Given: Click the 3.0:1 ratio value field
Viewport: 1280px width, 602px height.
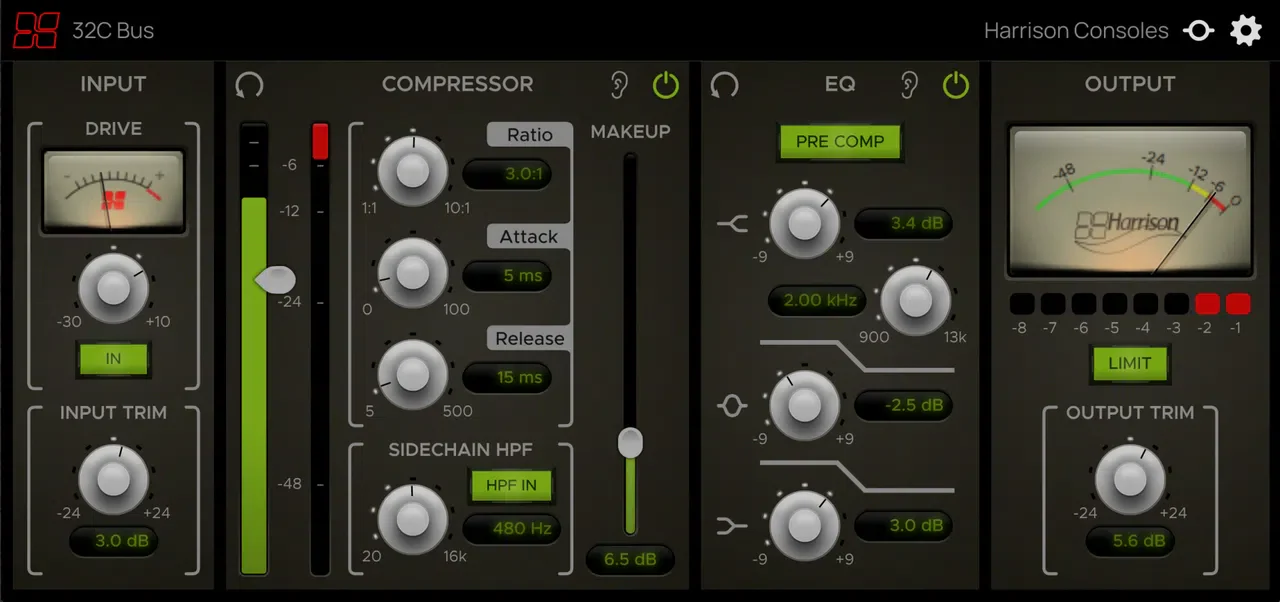Looking at the screenshot, I should click(507, 173).
